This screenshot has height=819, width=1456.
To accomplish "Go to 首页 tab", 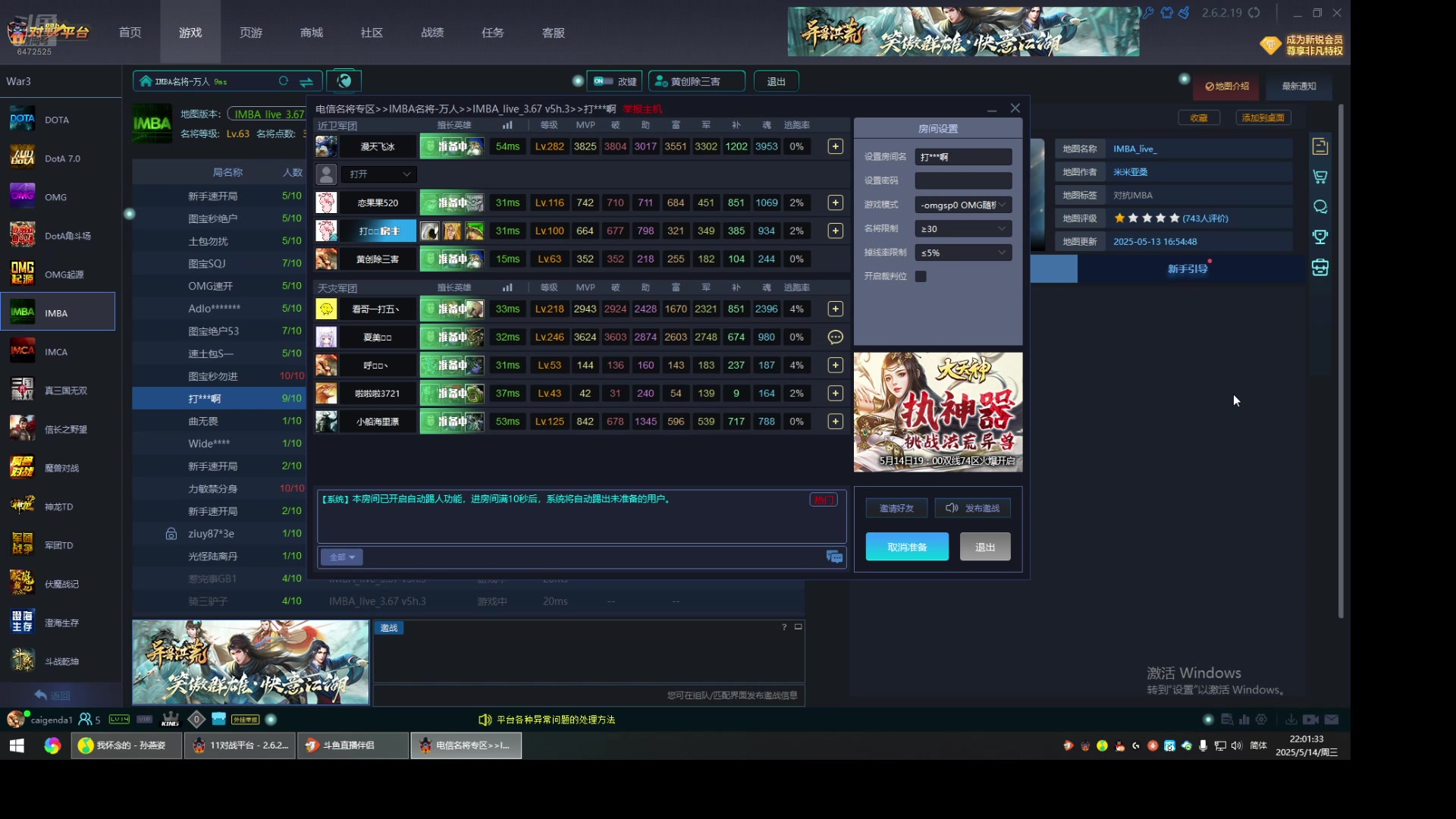I will 130,33.
